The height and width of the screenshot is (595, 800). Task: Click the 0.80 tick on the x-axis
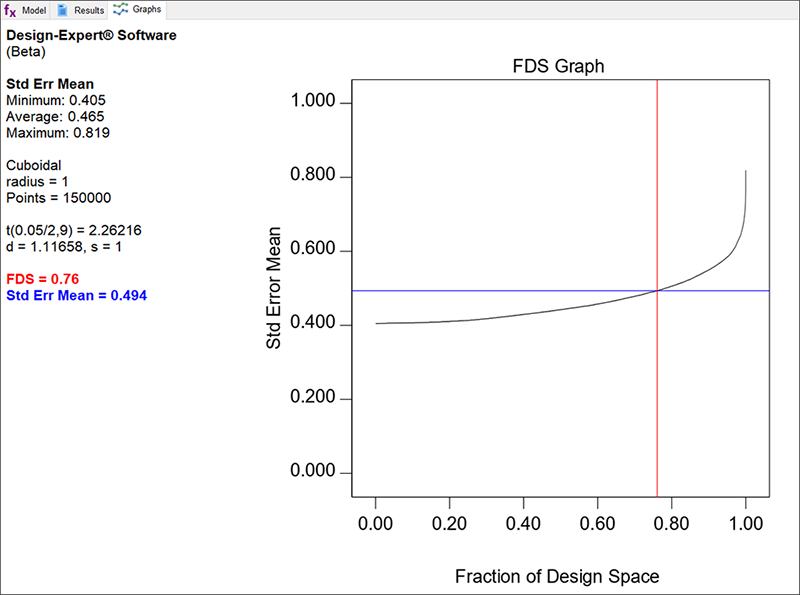(x=671, y=524)
